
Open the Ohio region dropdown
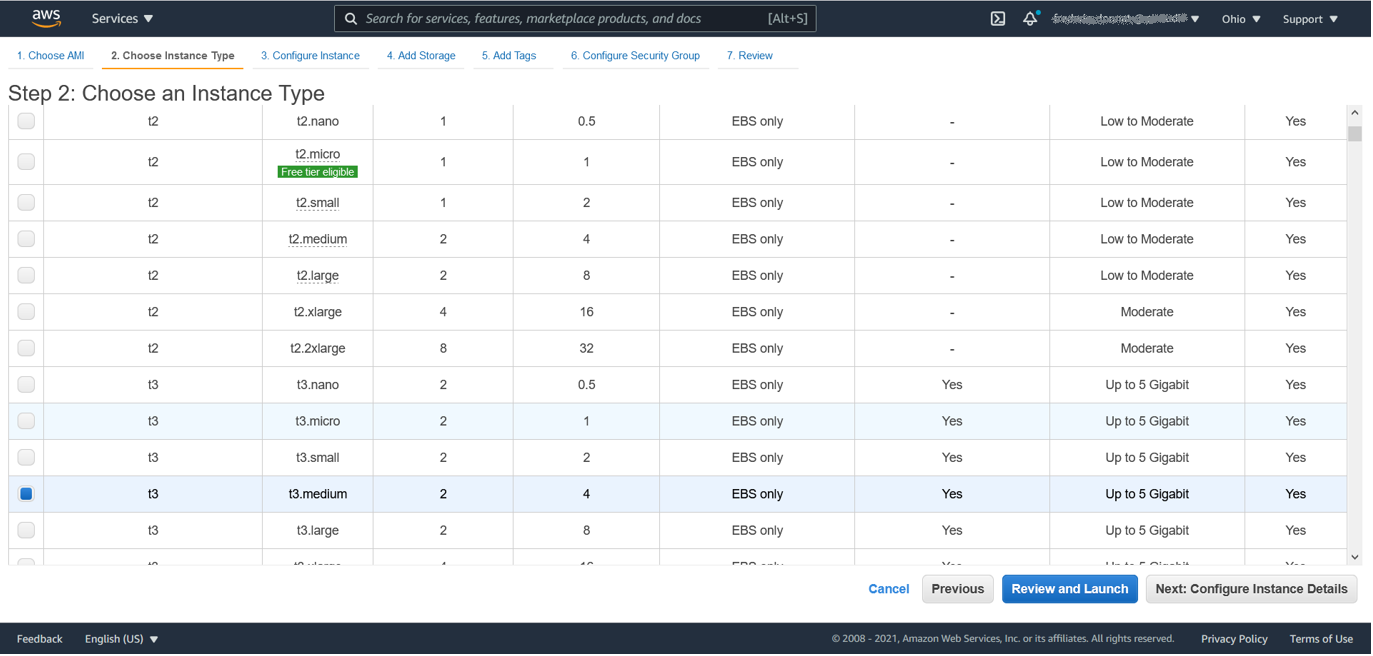[1241, 19]
